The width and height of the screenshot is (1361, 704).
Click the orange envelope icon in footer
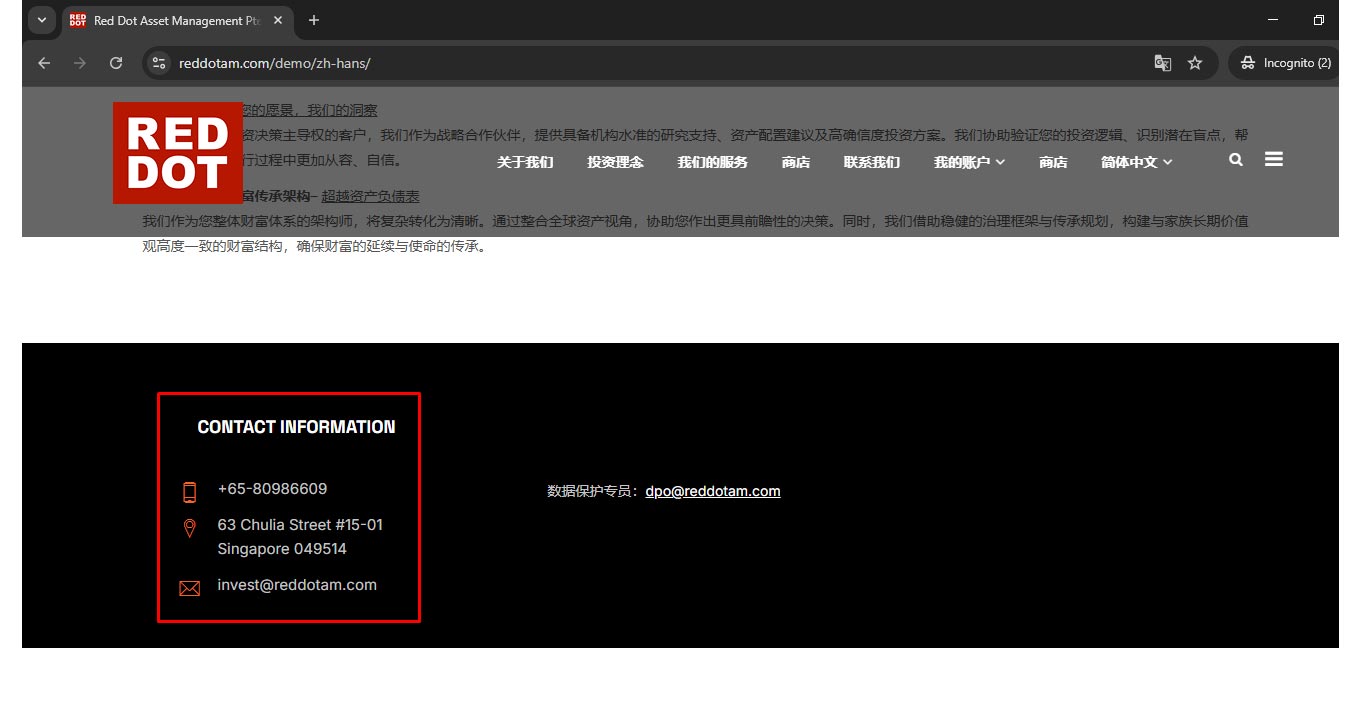coord(189,588)
